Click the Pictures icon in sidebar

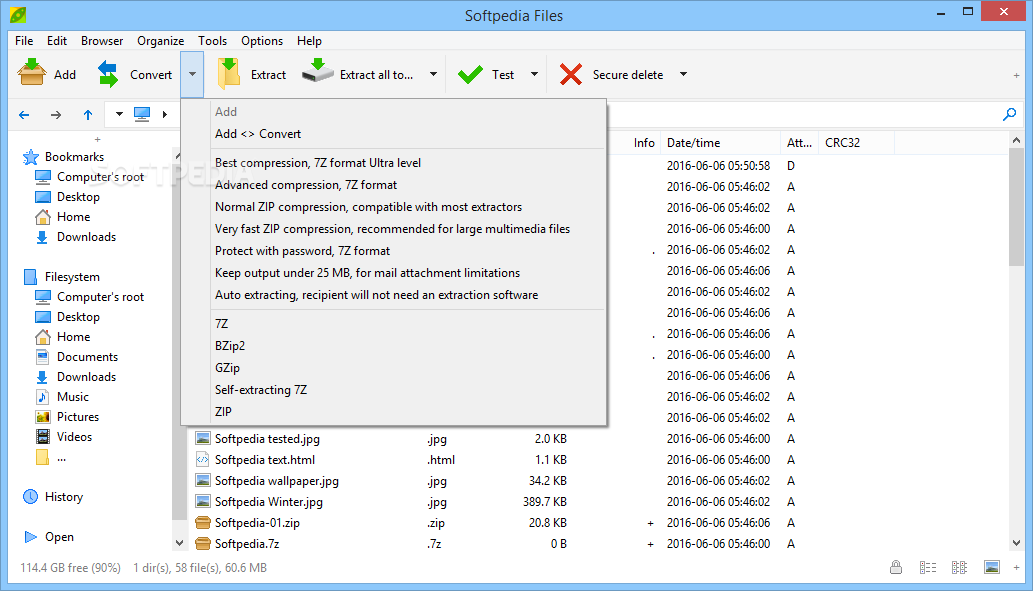(x=43, y=417)
